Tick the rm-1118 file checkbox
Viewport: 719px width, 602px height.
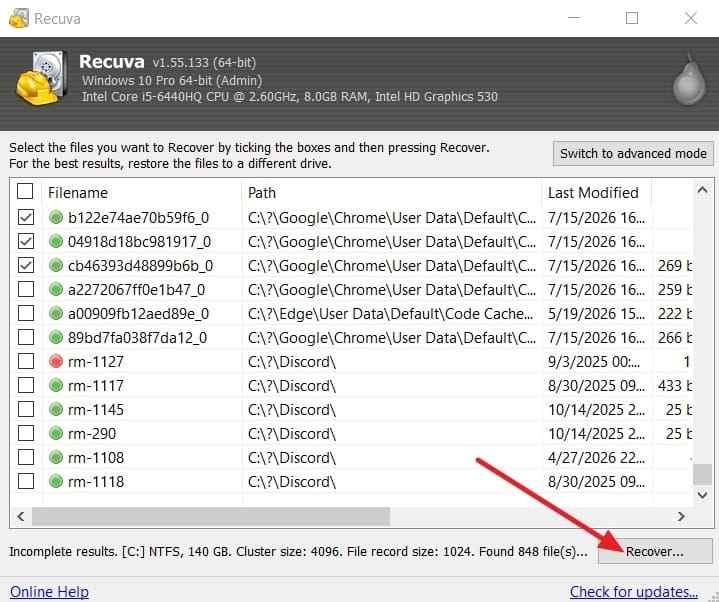click(x=26, y=481)
